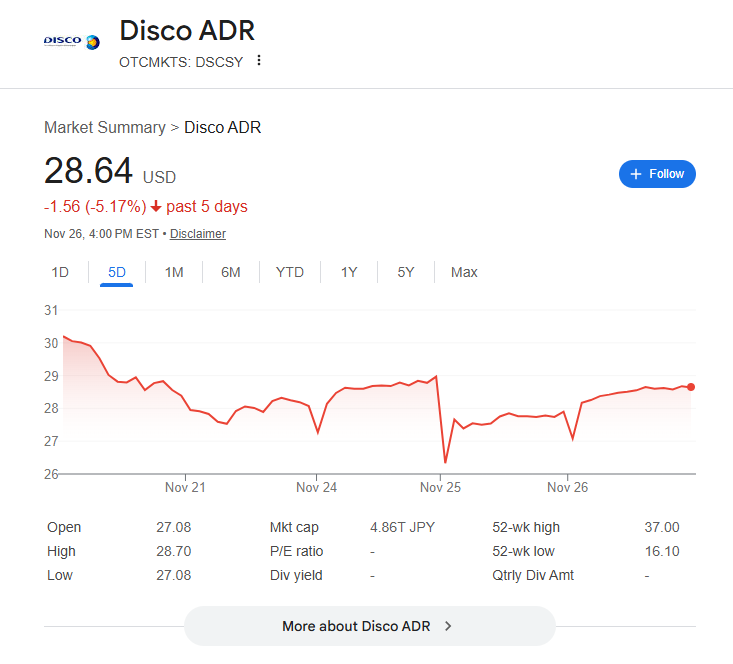The height and width of the screenshot is (664, 733).
Task: Click the Mkt cap value 4.86T JPY
Action: coord(402,527)
